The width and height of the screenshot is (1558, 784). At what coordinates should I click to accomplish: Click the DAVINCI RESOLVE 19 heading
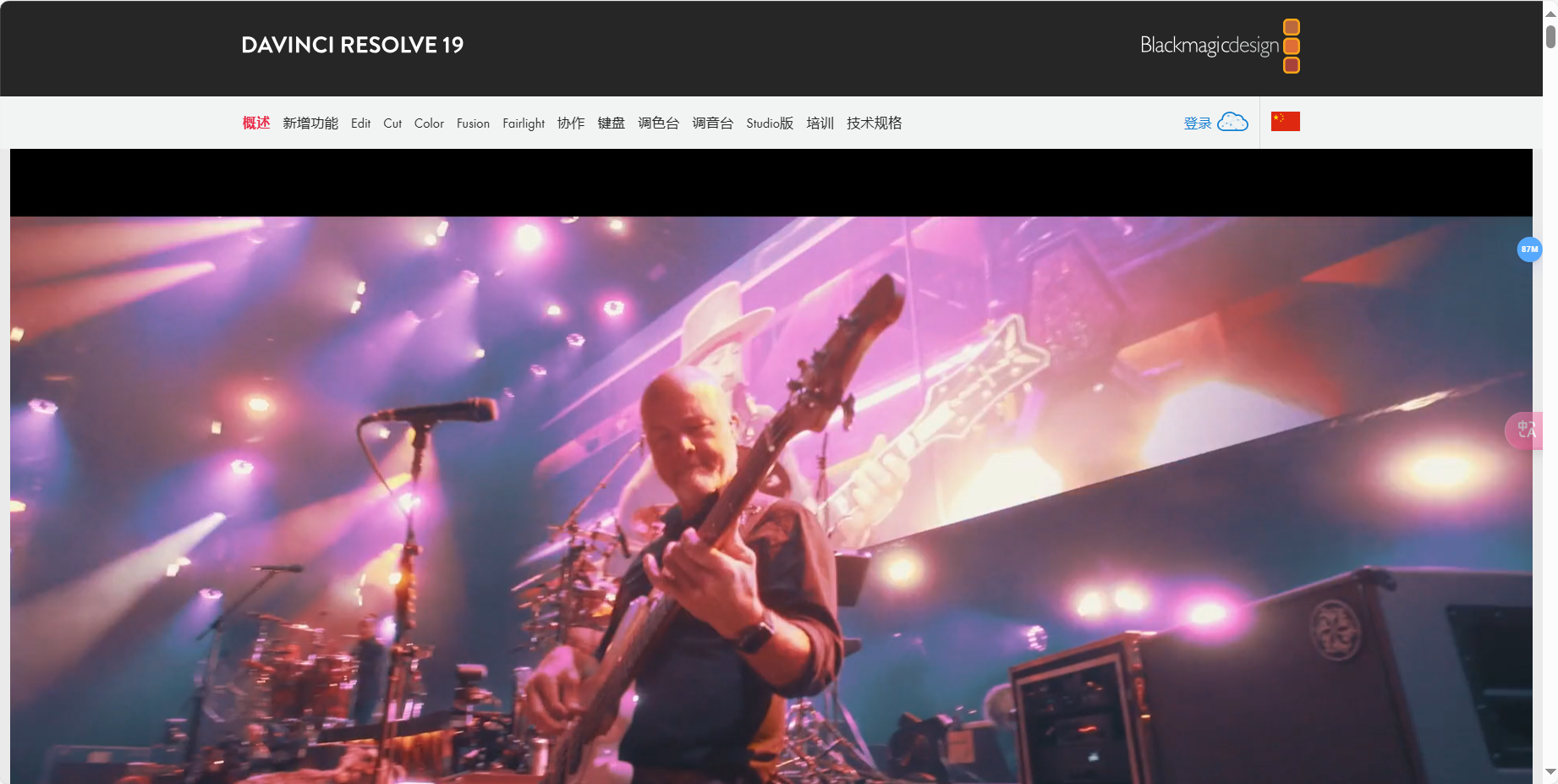(353, 45)
